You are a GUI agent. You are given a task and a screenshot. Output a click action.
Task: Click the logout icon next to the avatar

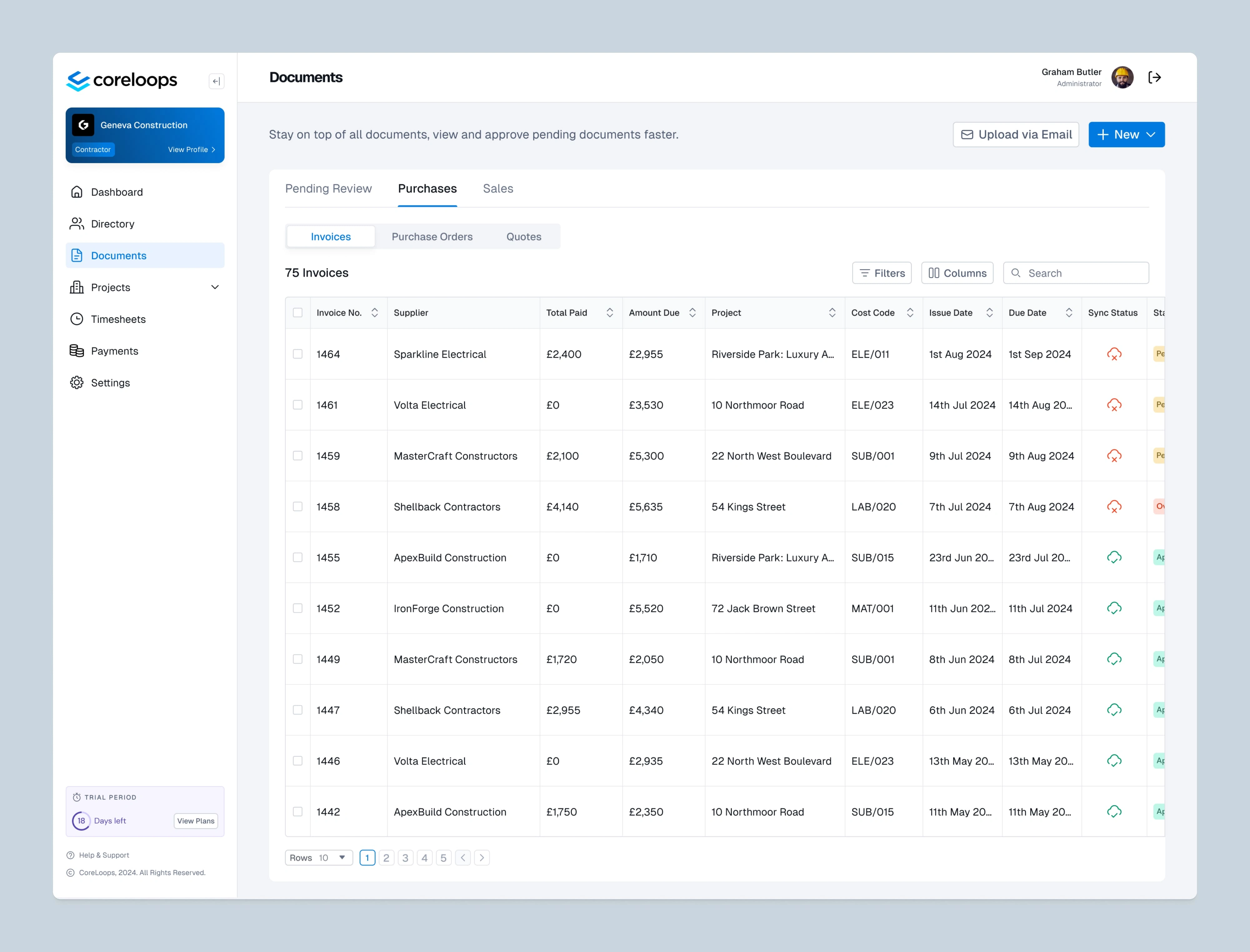click(1154, 78)
